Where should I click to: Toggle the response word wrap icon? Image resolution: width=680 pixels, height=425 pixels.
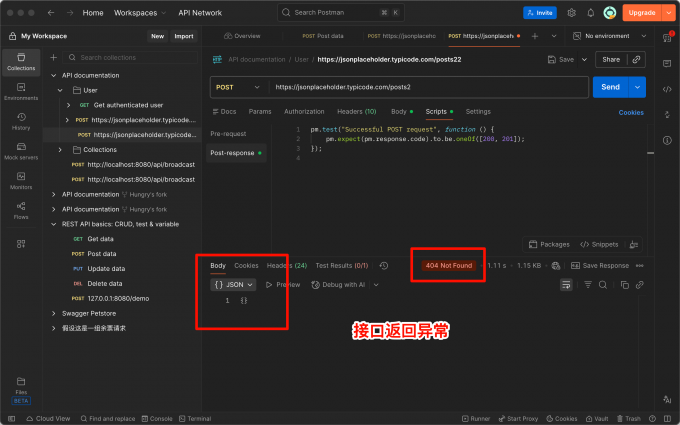(566, 285)
